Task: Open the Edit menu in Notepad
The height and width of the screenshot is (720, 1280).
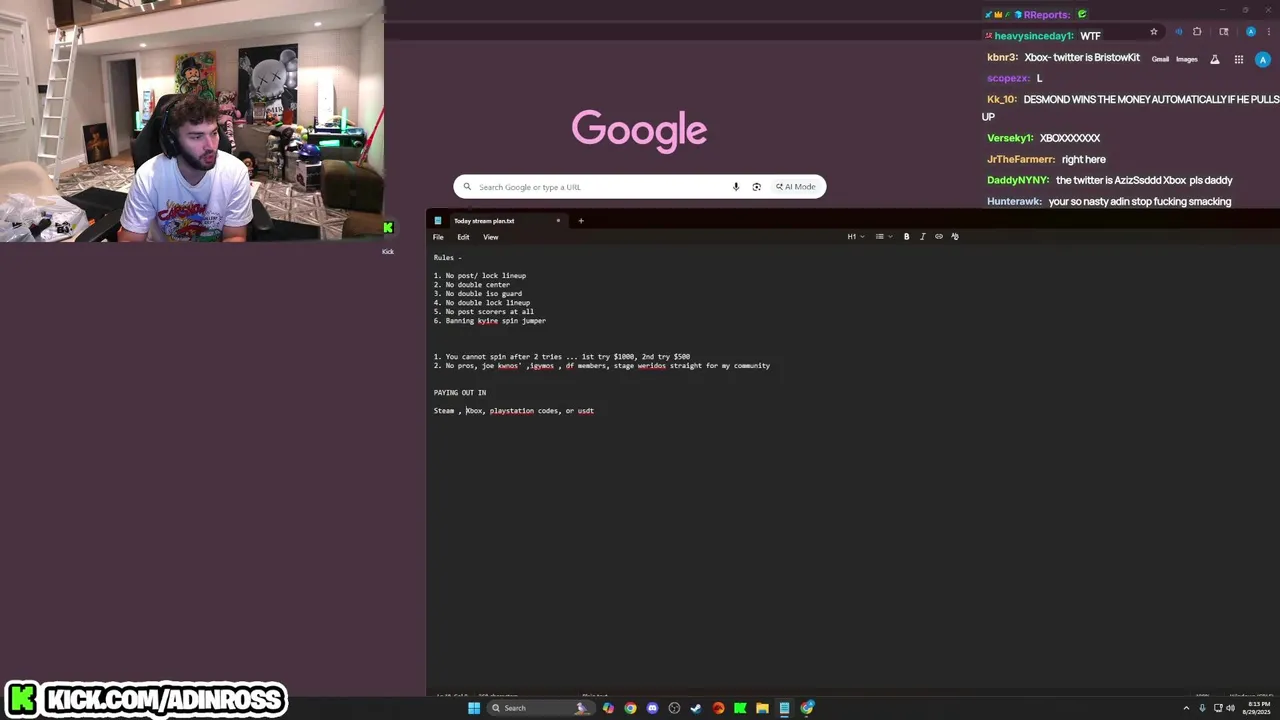Action: point(463,237)
